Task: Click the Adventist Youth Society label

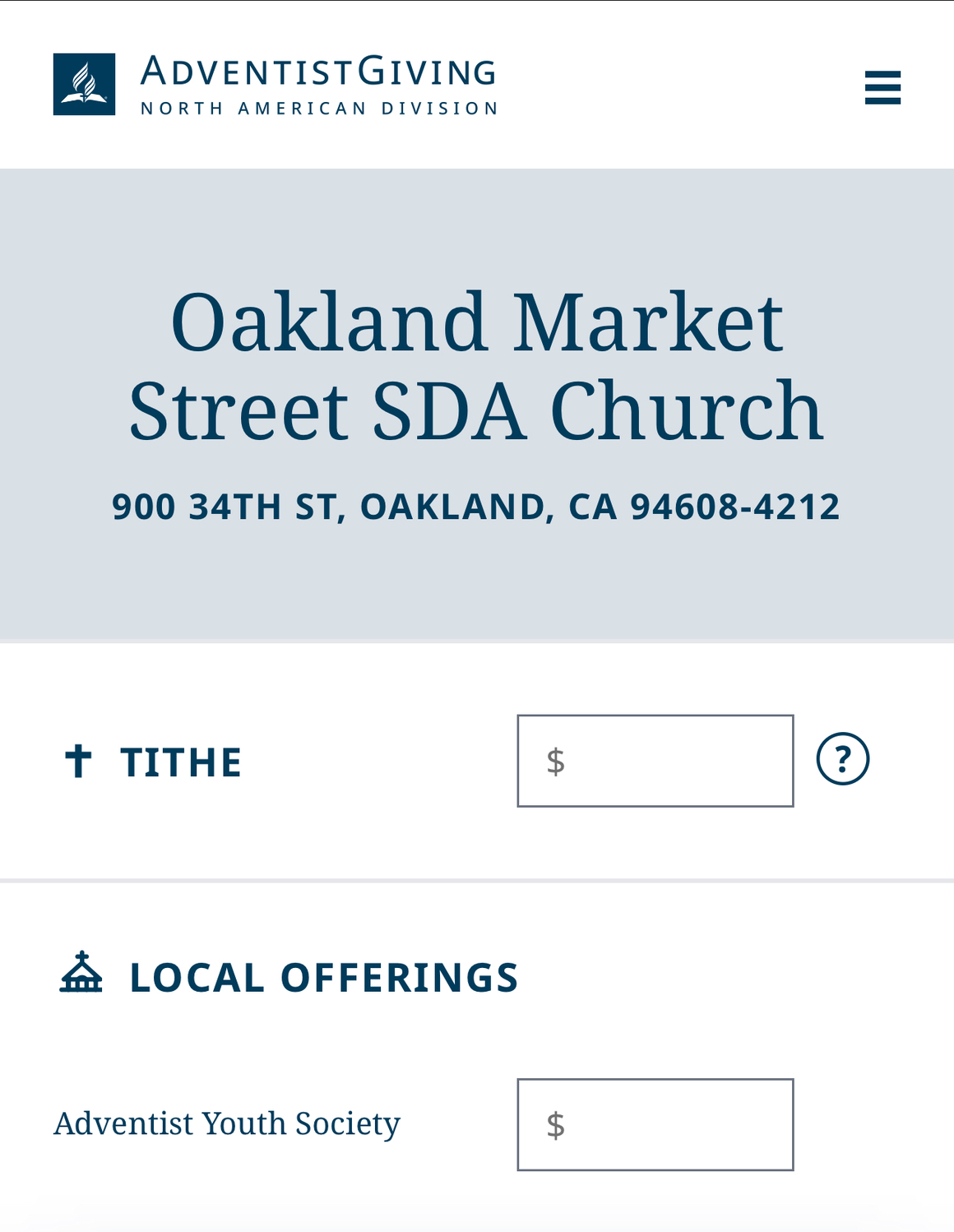Action: [227, 1123]
